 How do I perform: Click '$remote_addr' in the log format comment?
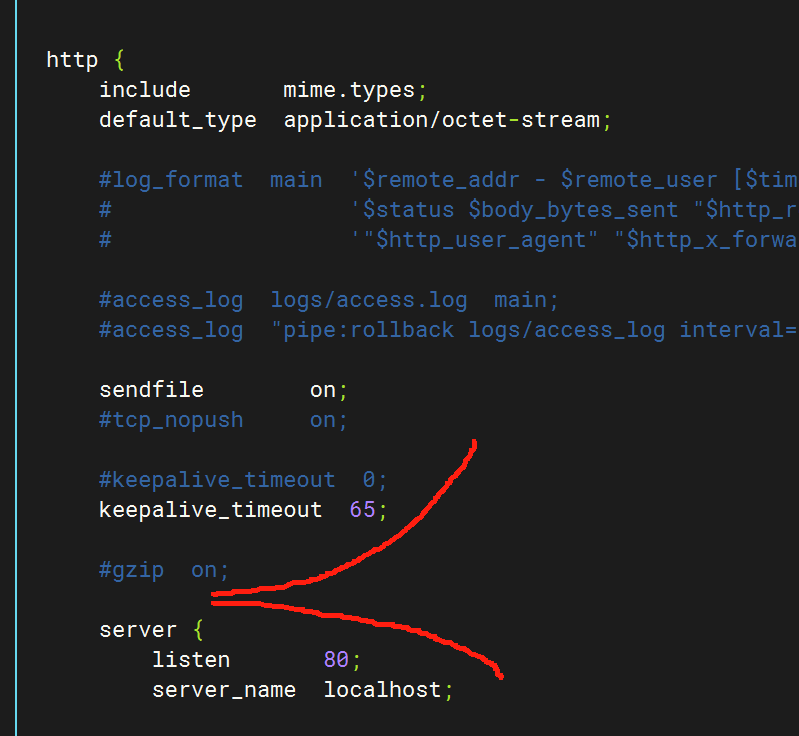tap(441, 180)
